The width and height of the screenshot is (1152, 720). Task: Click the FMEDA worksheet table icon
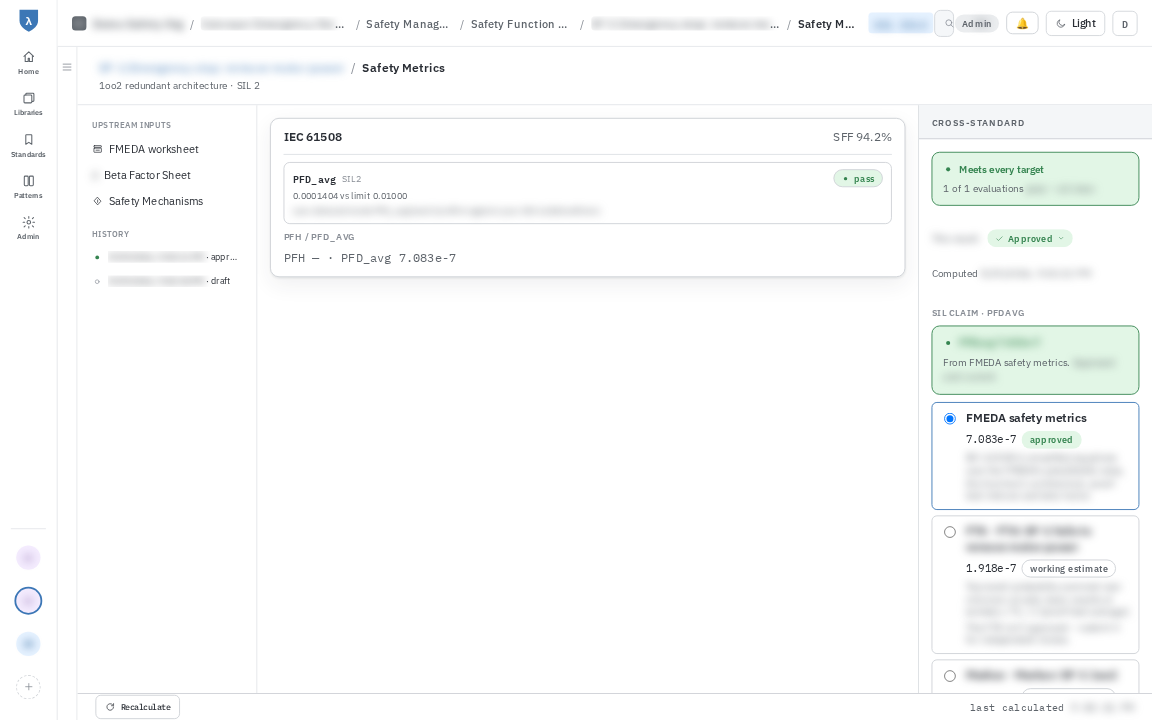tap(98, 149)
